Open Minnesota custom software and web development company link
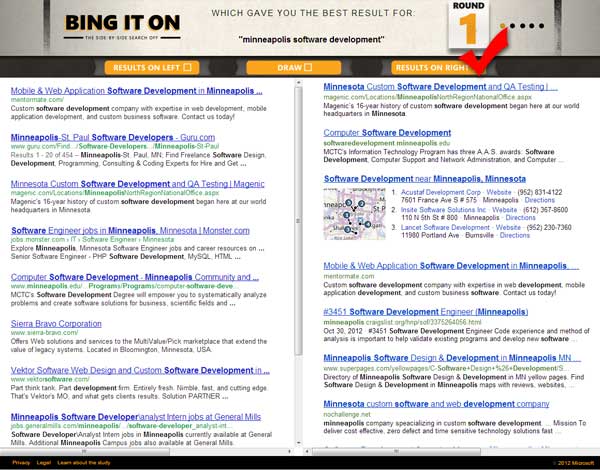The height and width of the screenshot is (470, 600). 436,404
